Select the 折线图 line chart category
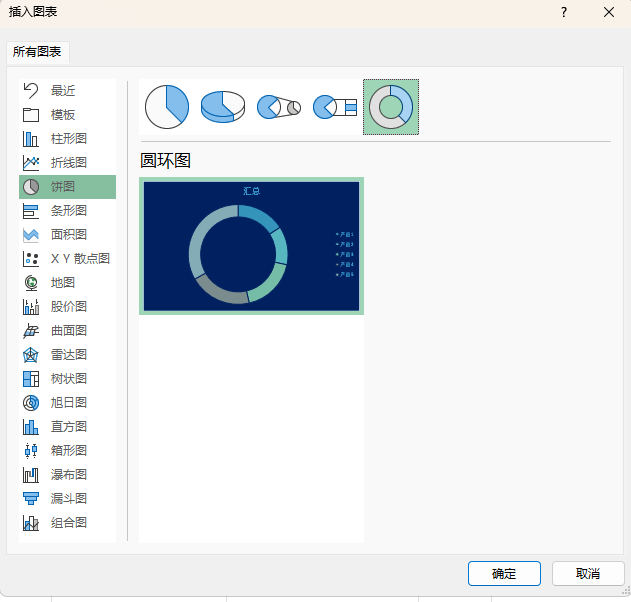Image resolution: width=631 pixels, height=602 pixels. pos(67,163)
